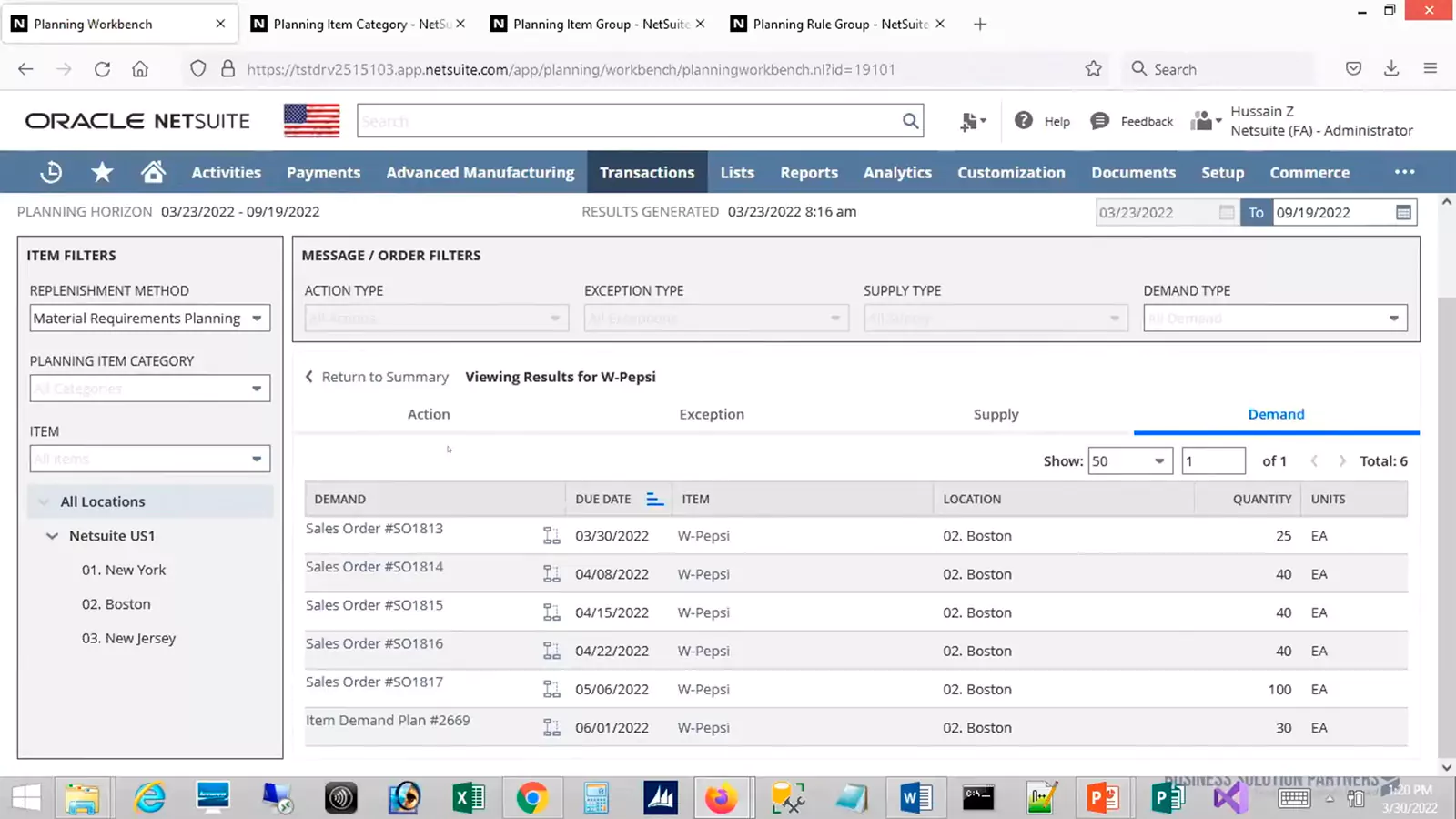This screenshot has width=1456, height=819.
Task: Open Item Demand Plan #2669 link
Action: coord(388,720)
